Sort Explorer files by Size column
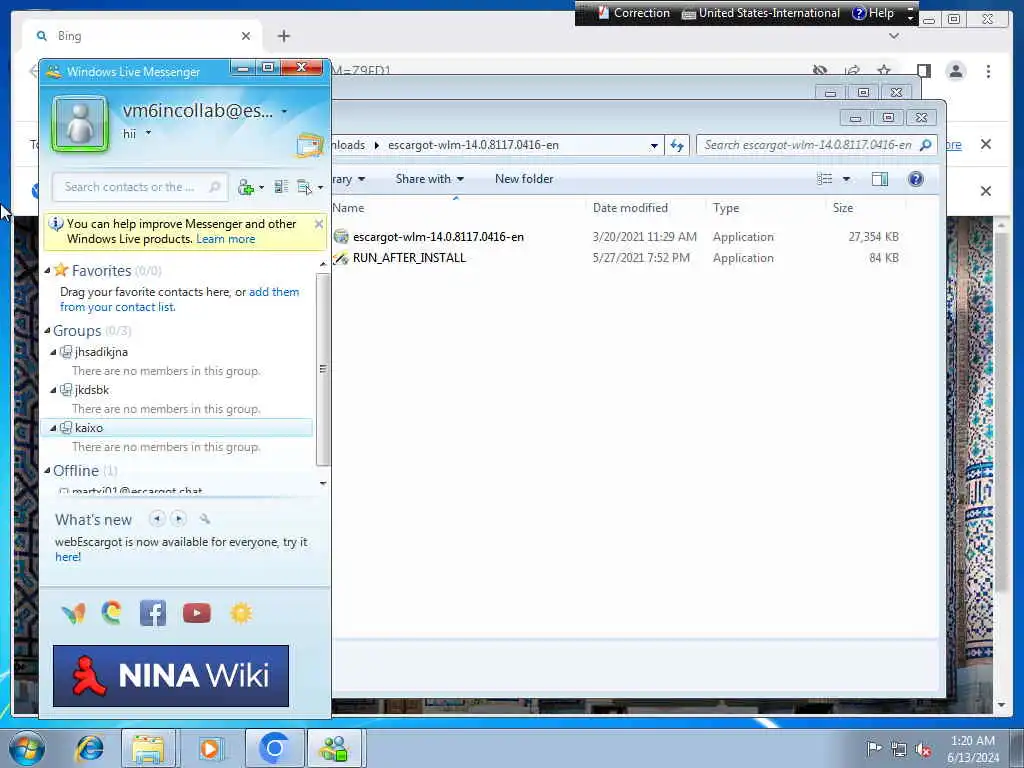Viewport: 1024px width, 768px height. (842, 208)
